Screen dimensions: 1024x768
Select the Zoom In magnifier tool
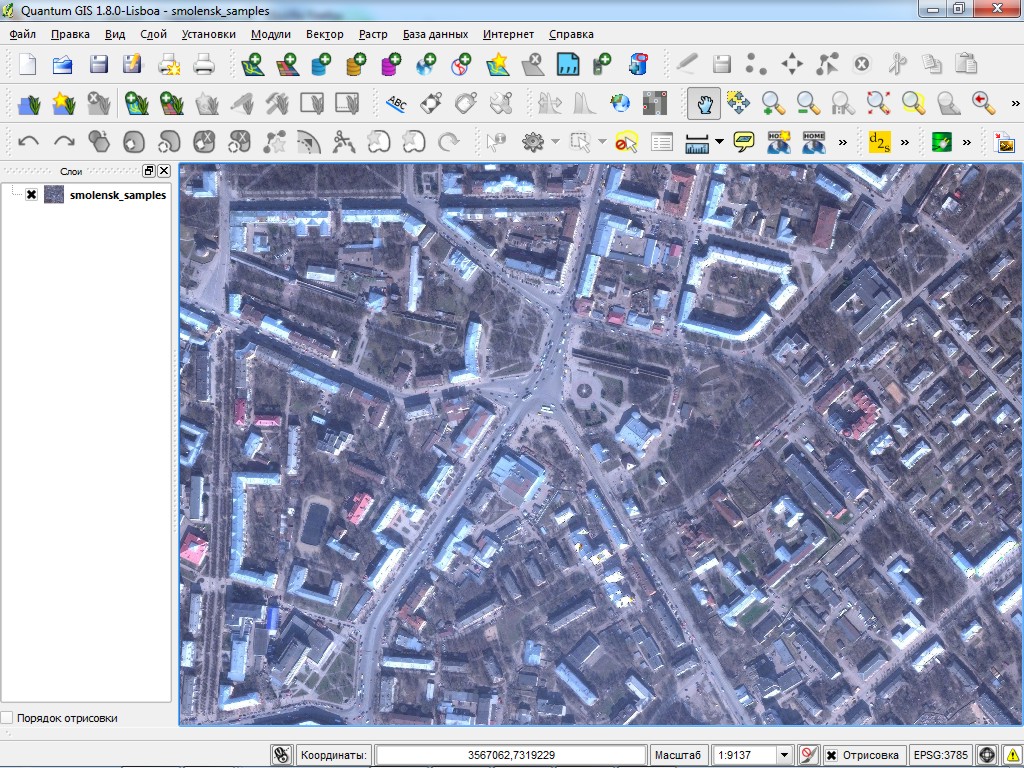(773, 103)
